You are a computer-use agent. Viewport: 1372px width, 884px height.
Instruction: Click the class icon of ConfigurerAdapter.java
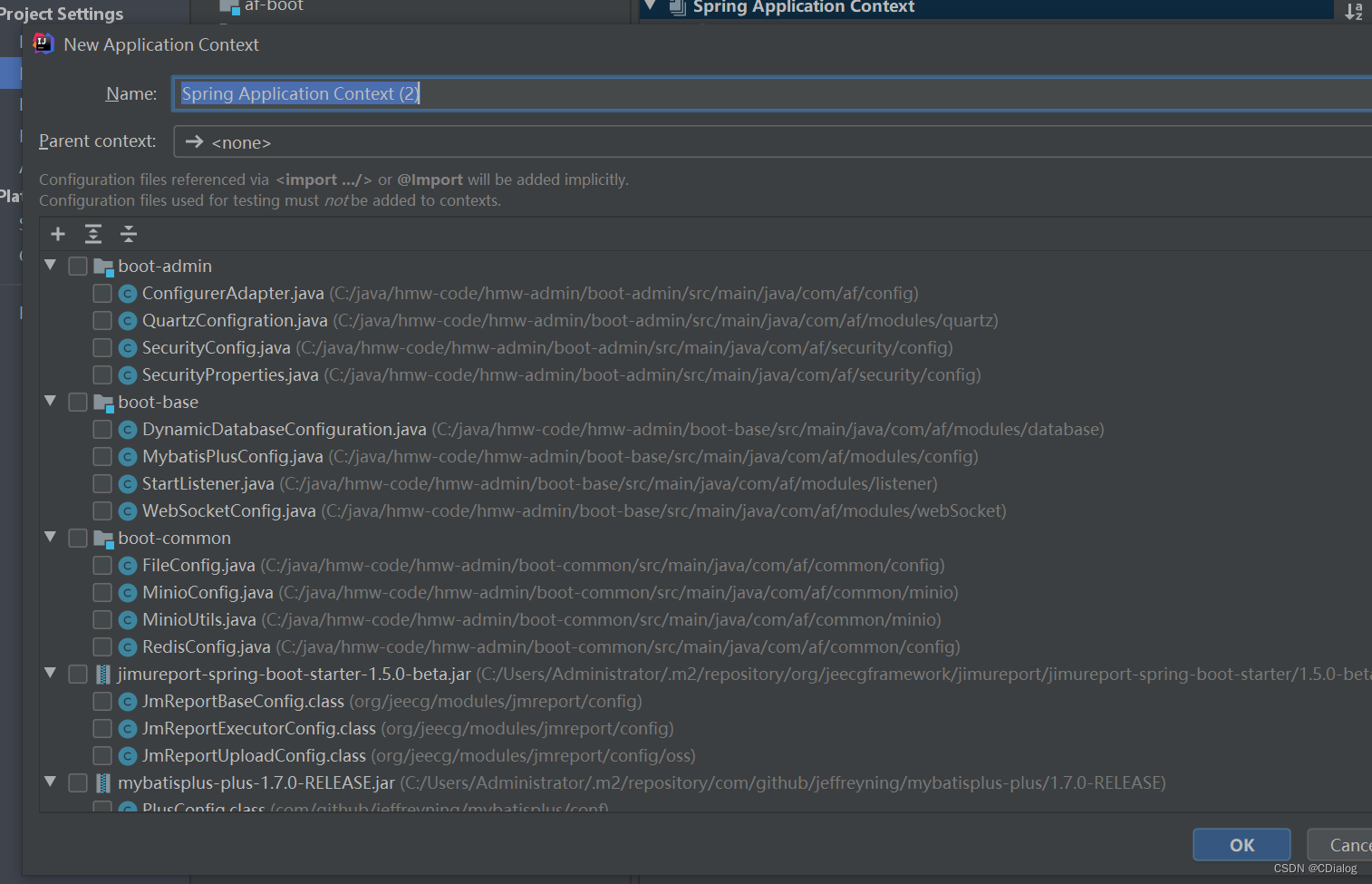pyautogui.click(x=128, y=294)
